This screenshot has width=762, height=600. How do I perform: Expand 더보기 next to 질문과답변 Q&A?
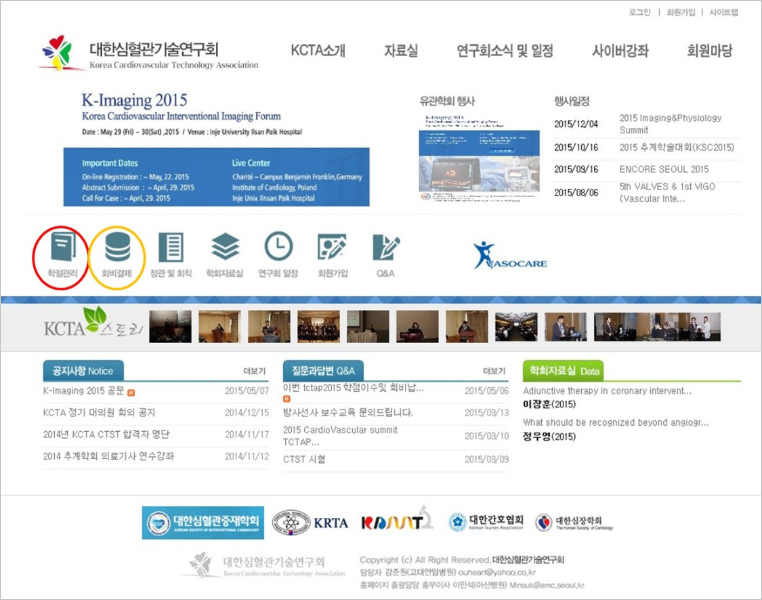coord(494,370)
